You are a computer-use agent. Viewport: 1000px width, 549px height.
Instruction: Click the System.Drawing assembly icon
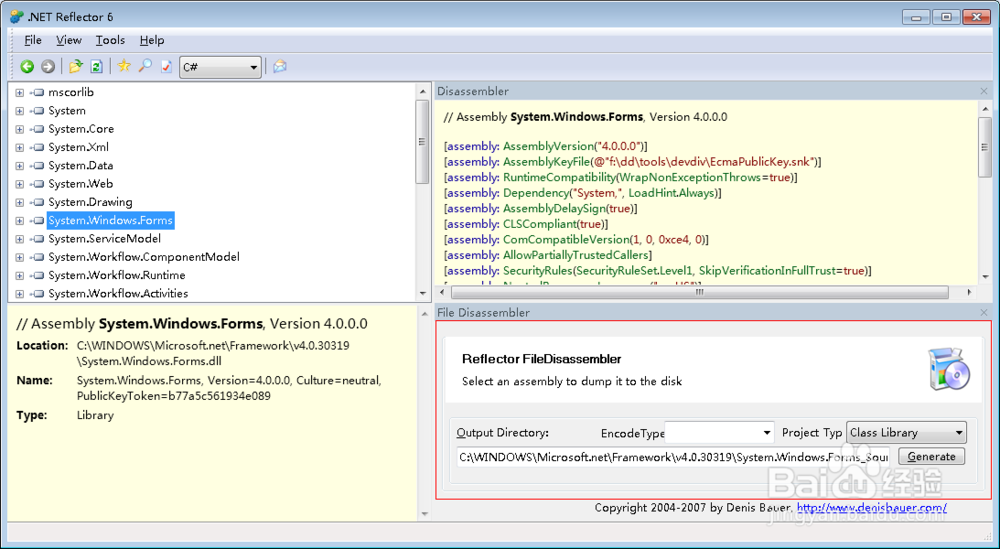37,202
